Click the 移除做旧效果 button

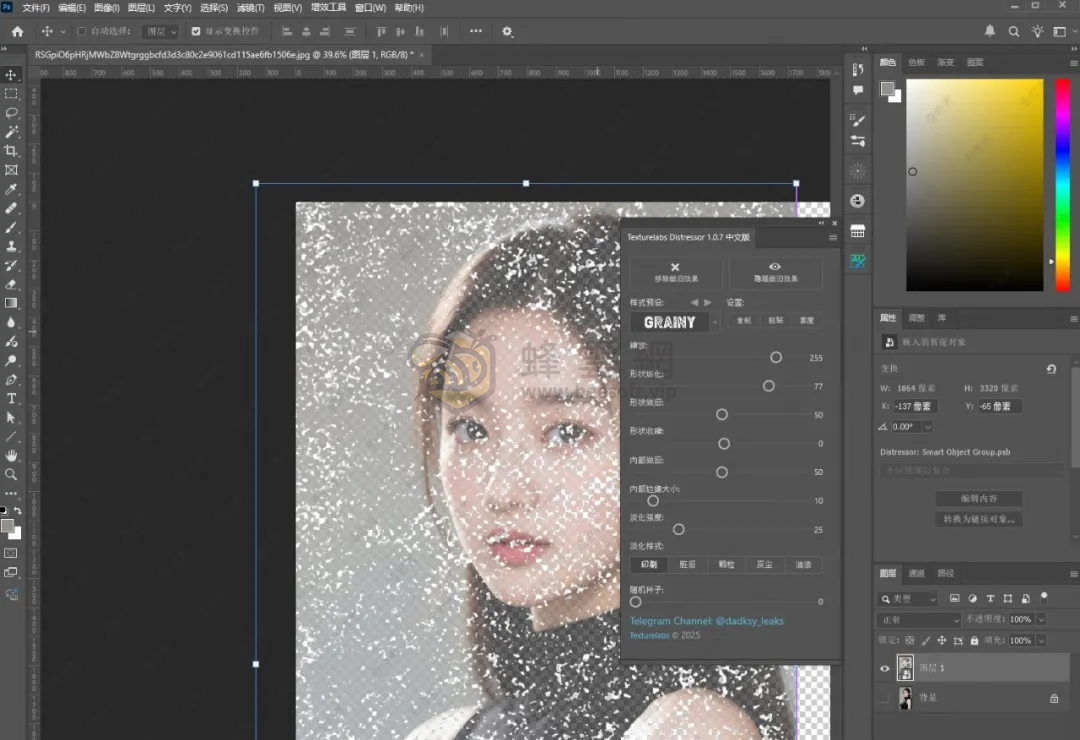(676, 272)
